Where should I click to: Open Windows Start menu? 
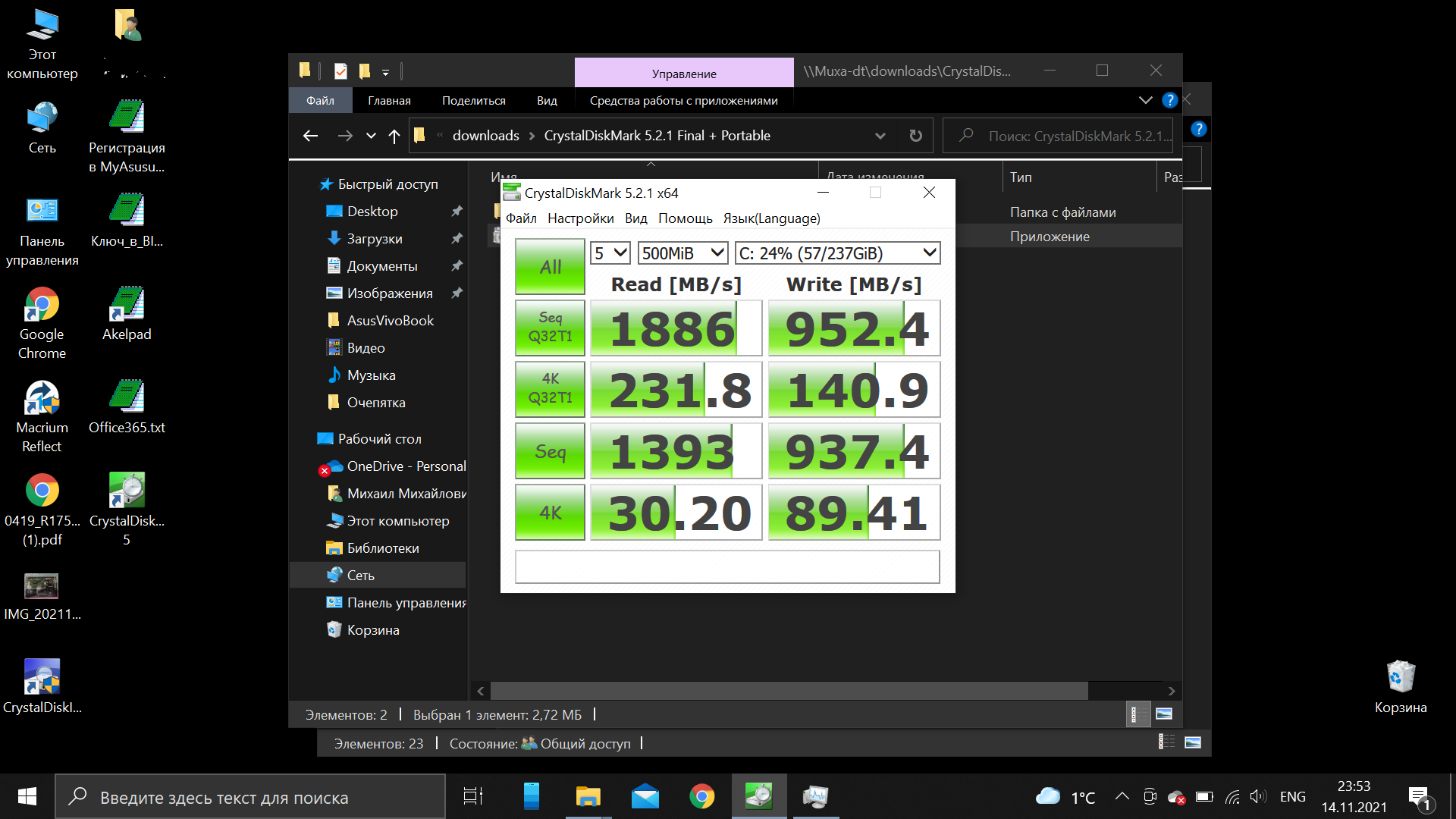[27, 796]
